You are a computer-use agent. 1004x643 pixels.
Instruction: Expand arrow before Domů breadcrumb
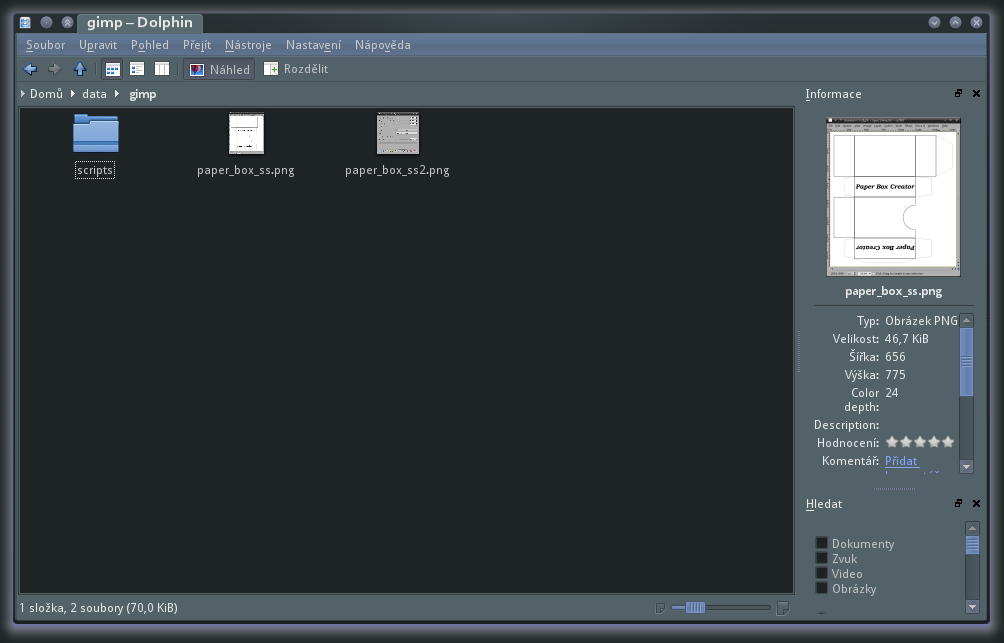coord(23,94)
